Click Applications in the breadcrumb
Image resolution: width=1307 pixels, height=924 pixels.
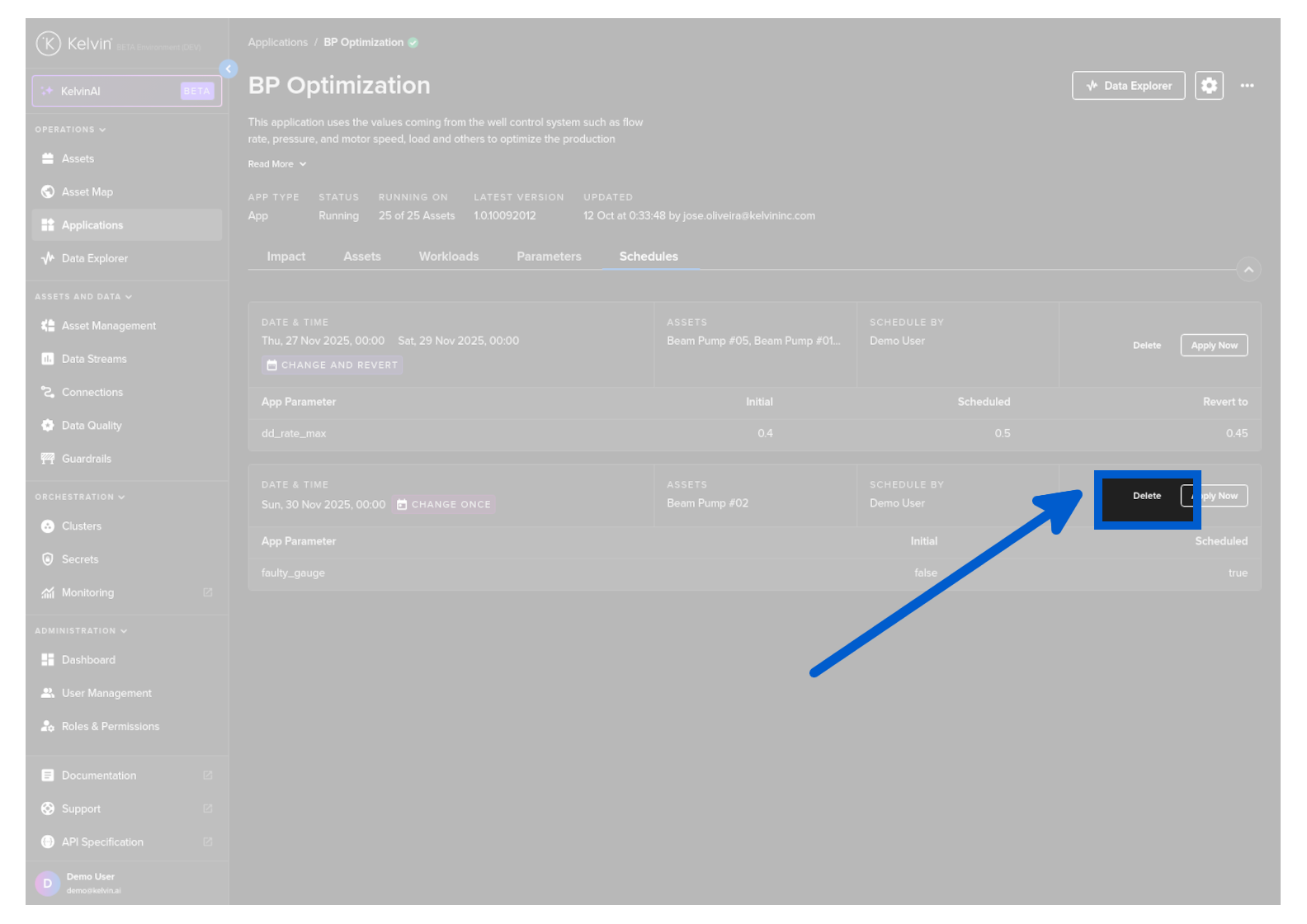tap(277, 43)
